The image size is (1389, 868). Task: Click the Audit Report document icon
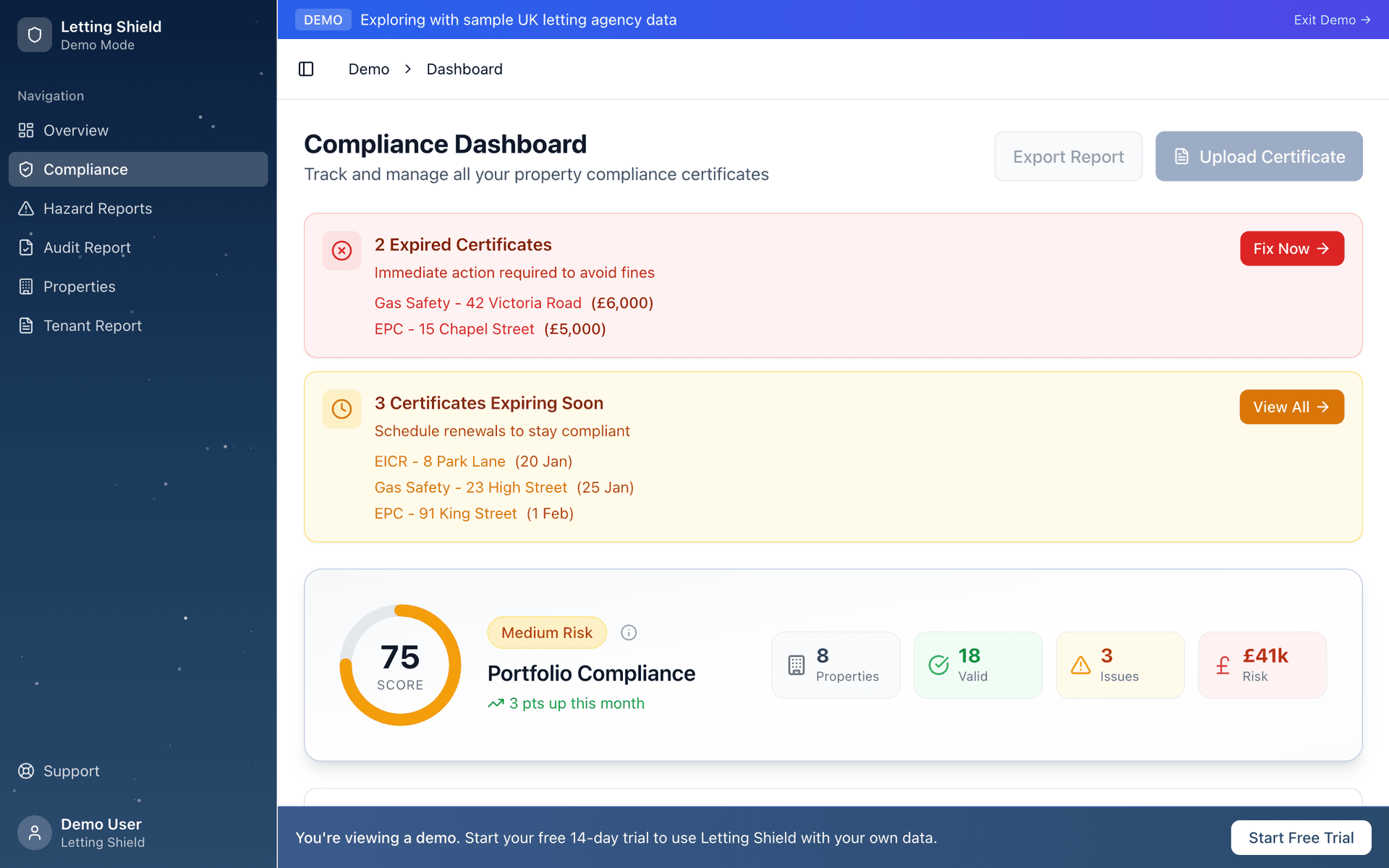click(26, 247)
